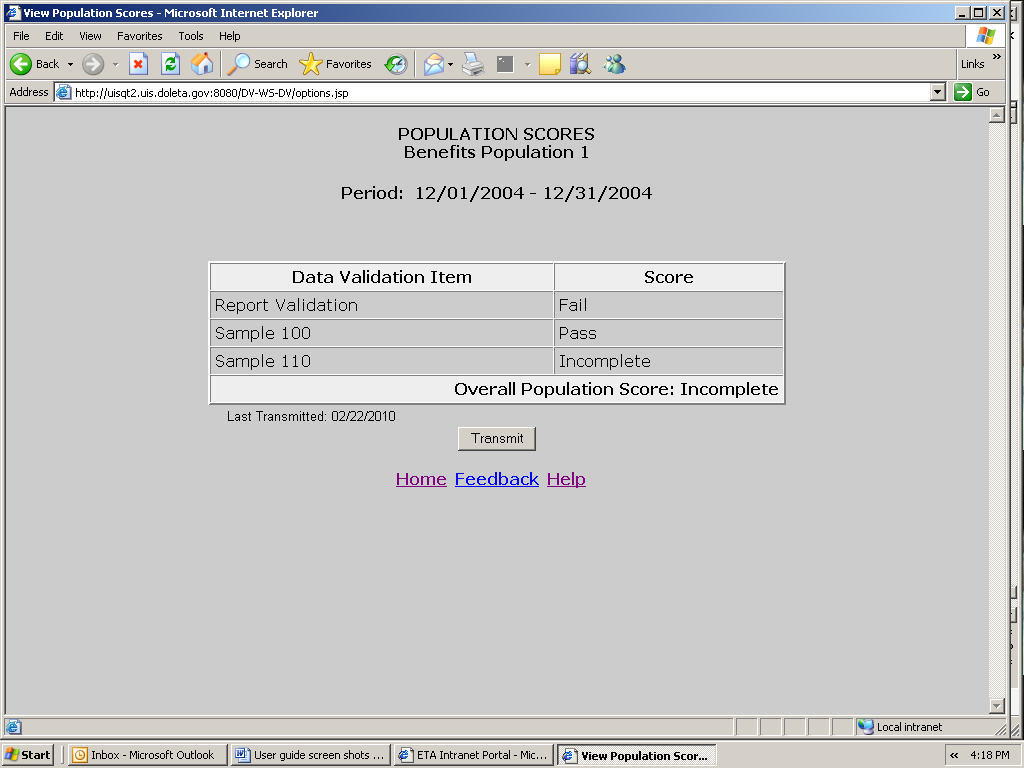The width and height of the screenshot is (1024, 768).
Task: Open the View menu
Action: point(90,36)
